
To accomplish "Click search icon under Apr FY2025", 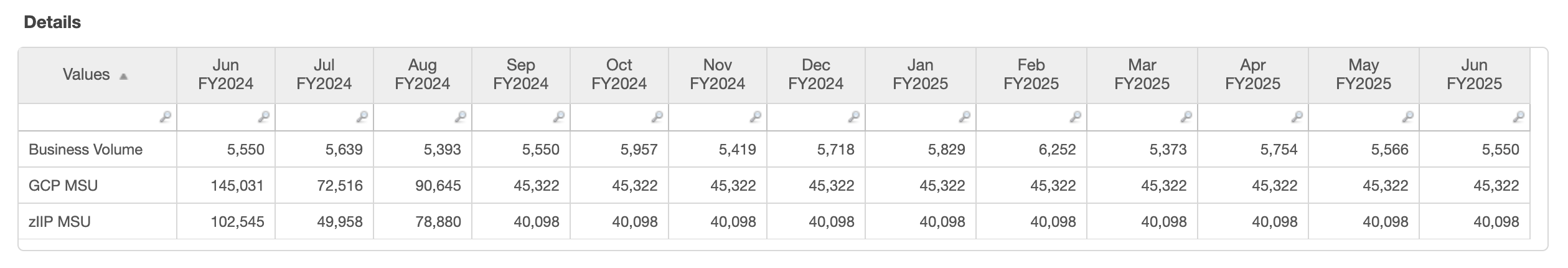I will [x=1297, y=117].
